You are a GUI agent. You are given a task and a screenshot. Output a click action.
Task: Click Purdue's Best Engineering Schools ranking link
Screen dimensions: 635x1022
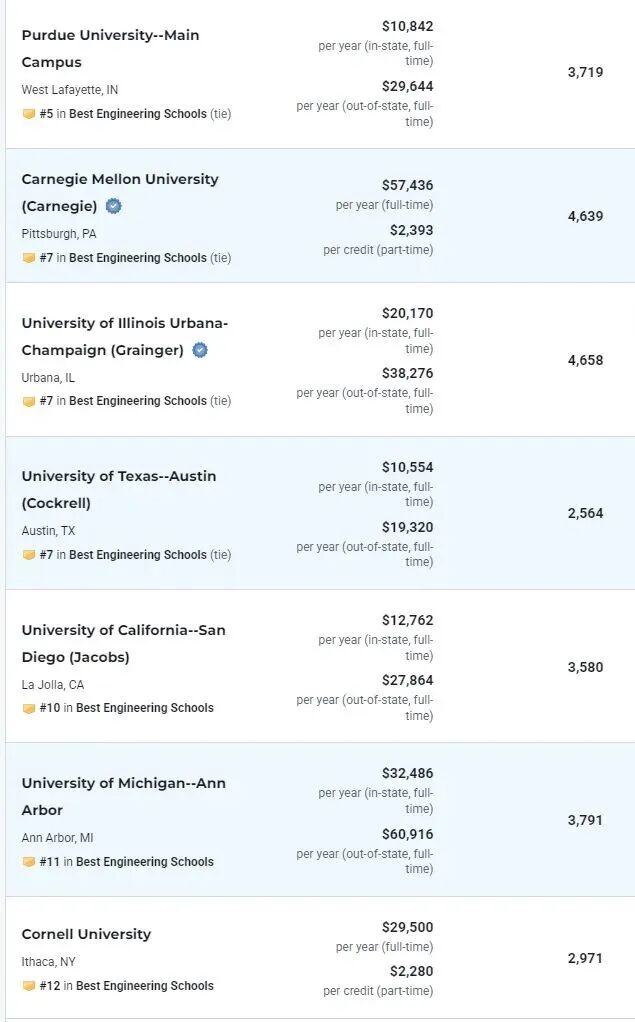pyautogui.click(x=136, y=114)
